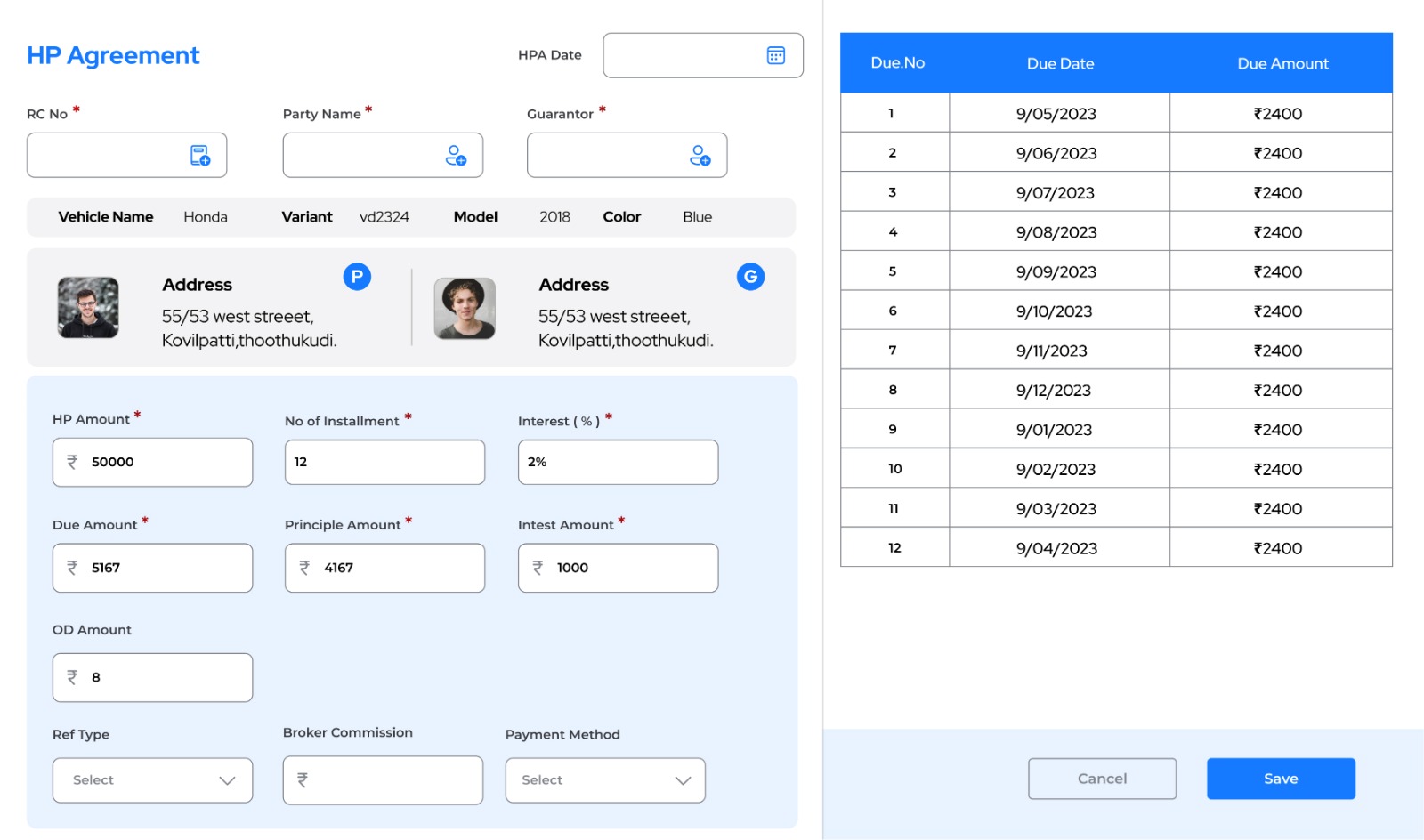Select due date 9/10/2023

[x=1054, y=311]
